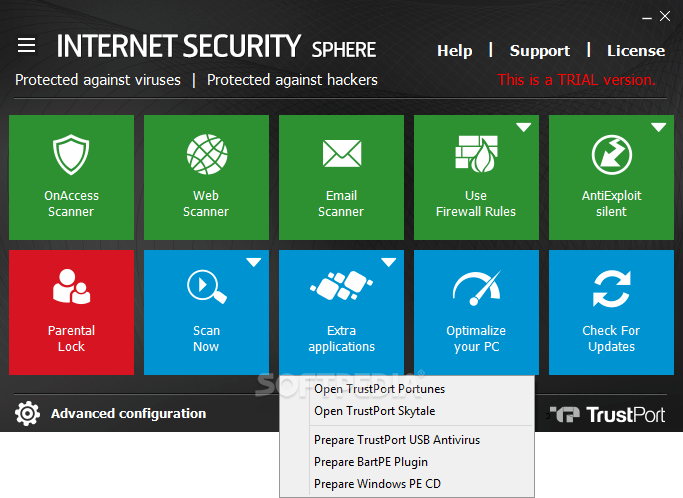The width and height of the screenshot is (683, 498).
Task: Click the Optimalize your PC gauge icon
Action: pyautogui.click(x=475, y=289)
